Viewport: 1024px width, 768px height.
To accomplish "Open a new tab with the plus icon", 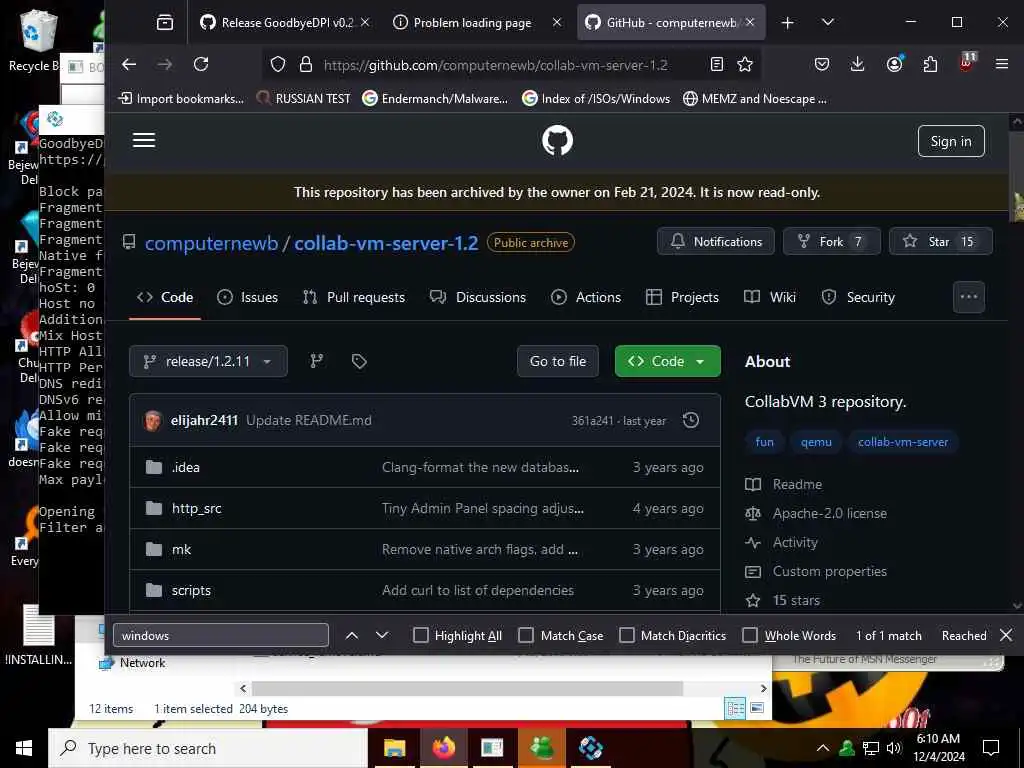I will click(x=788, y=23).
